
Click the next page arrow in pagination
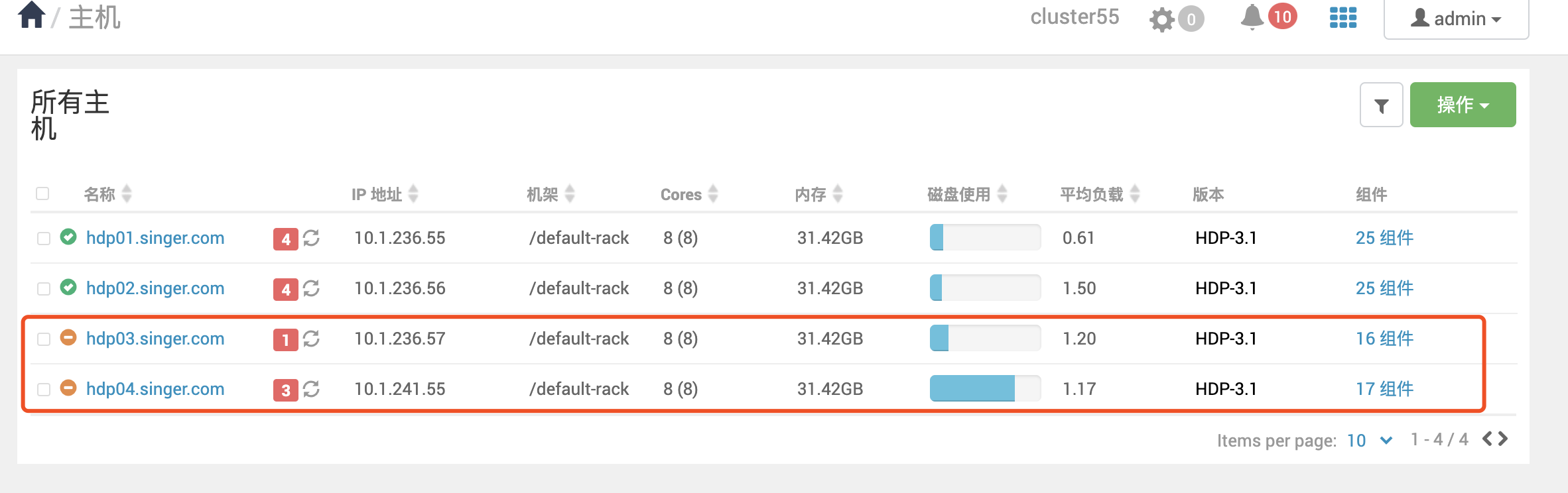click(x=1503, y=439)
